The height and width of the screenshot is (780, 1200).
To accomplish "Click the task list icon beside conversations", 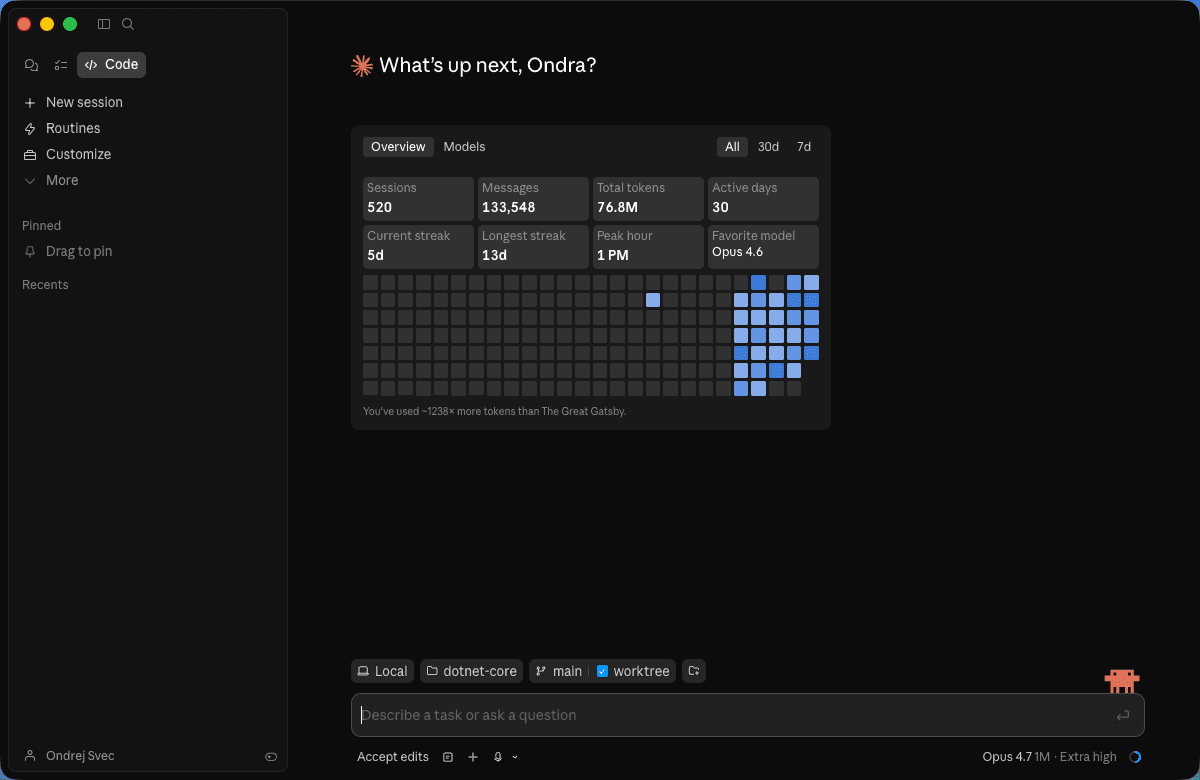I will point(60,64).
